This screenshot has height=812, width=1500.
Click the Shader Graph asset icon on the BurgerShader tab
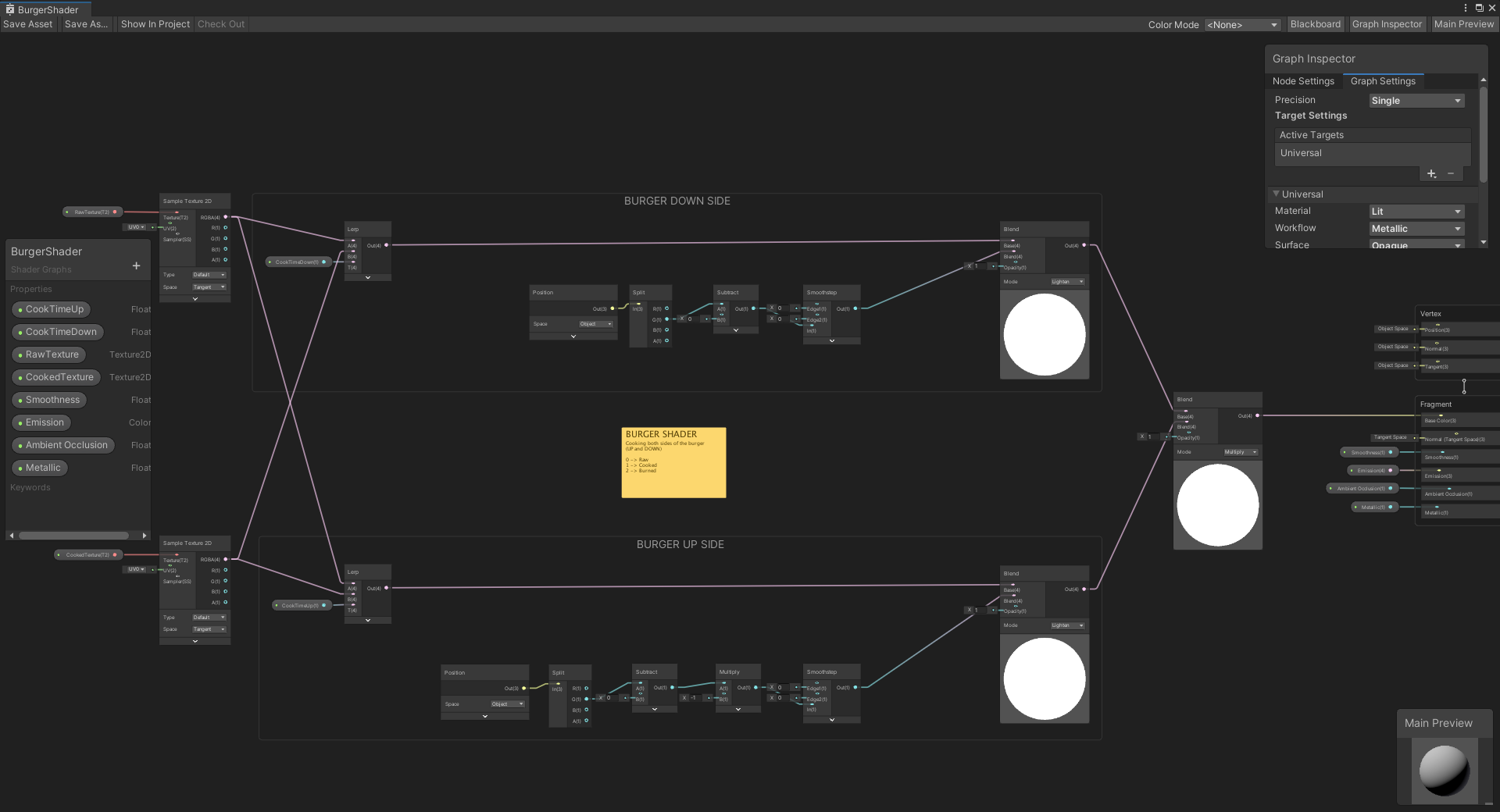click(11, 9)
